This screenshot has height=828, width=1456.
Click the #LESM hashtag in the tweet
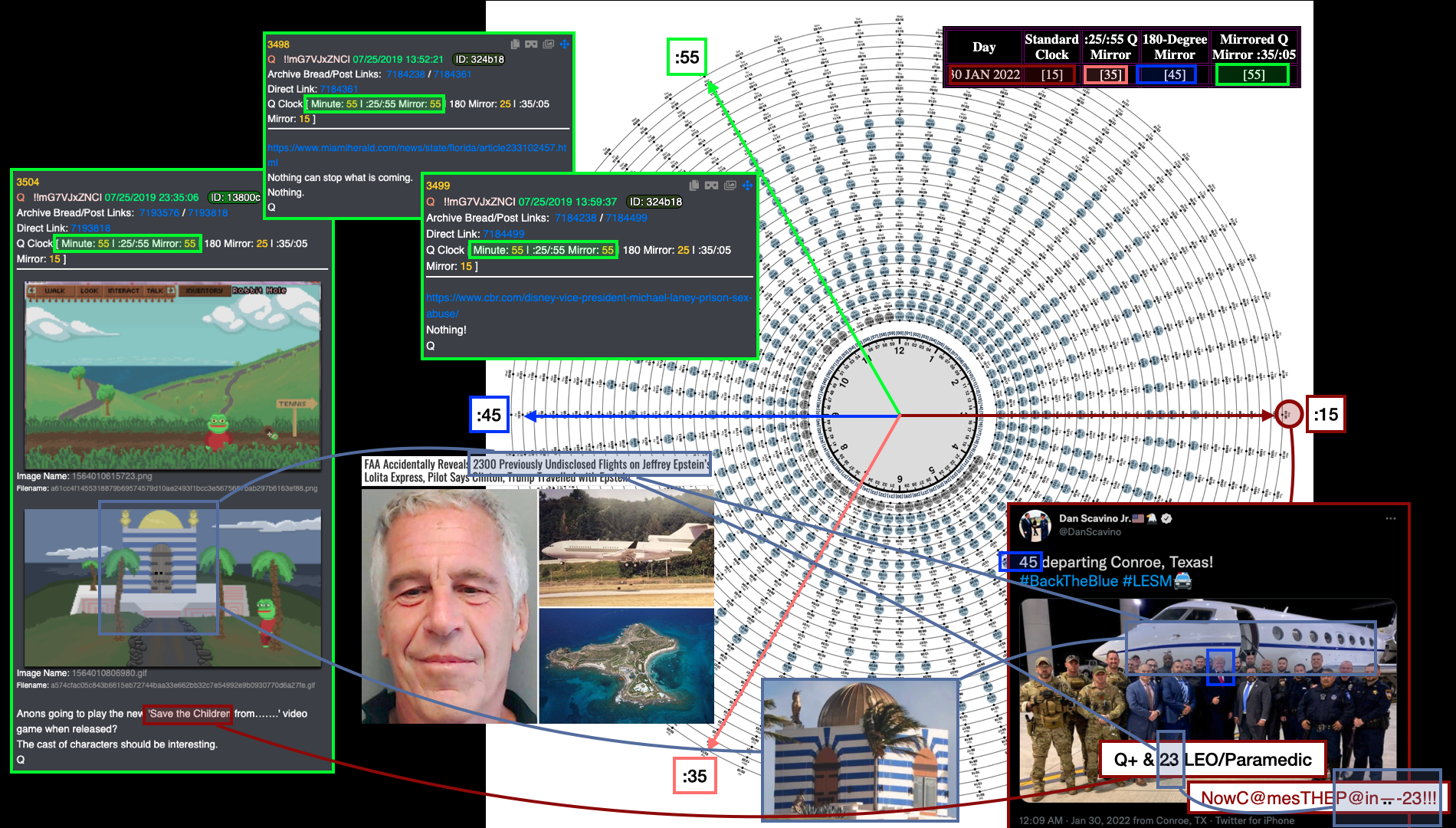click(1147, 581)
